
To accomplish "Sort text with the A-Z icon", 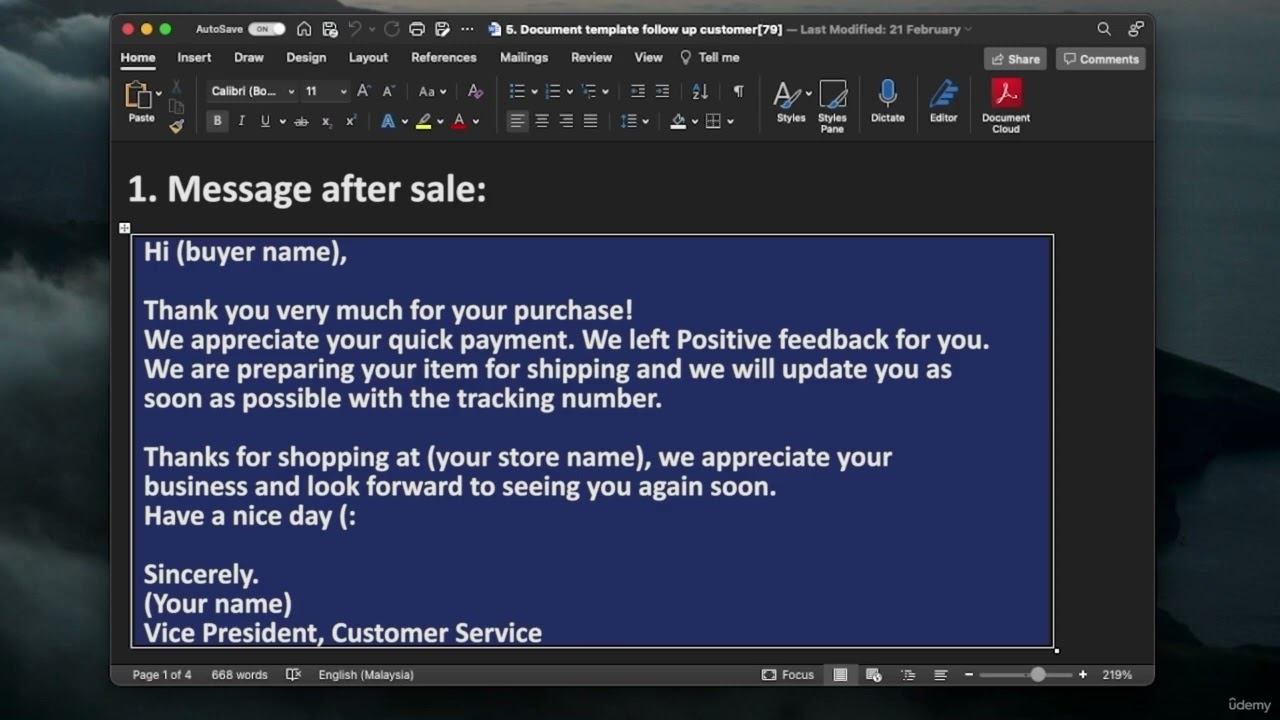I will point(700,91).
